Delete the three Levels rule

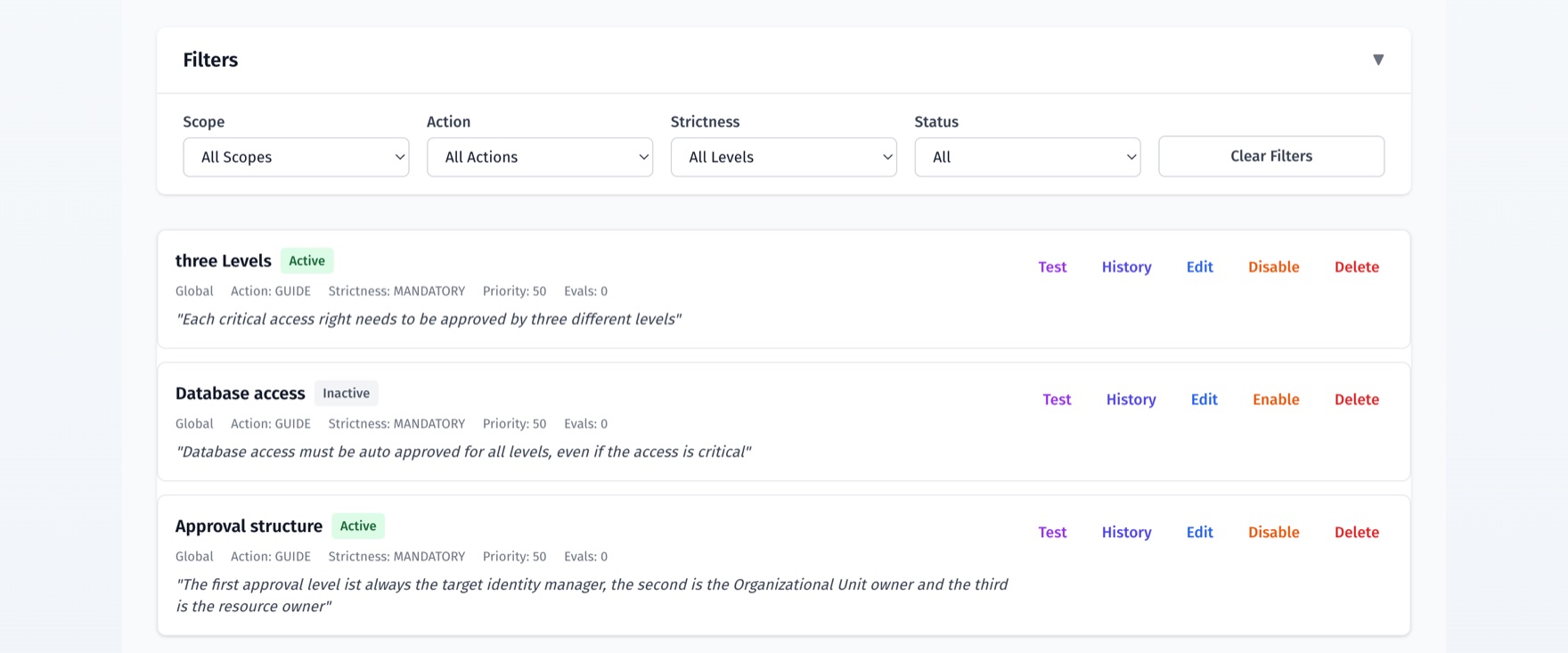(1357, 266)
